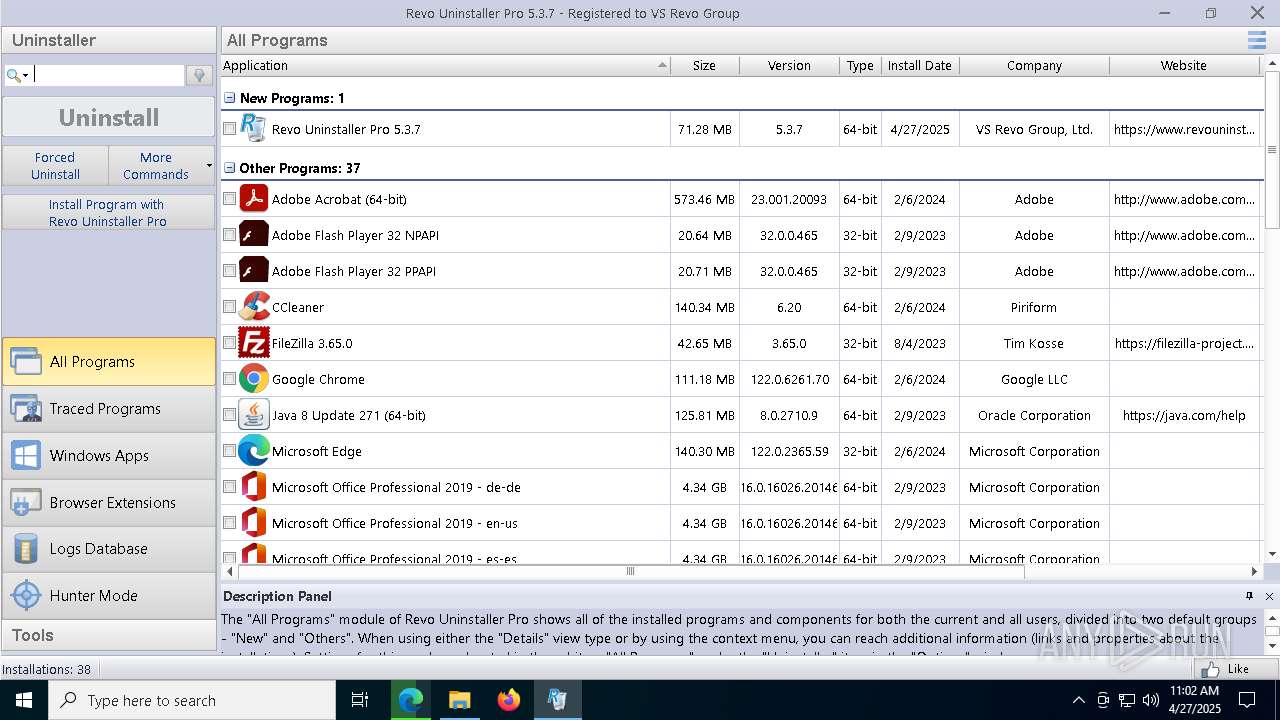Image resolution: width=1280 pixels, height=720 pixels.
Task: Sort by the Application column header
Action: 445,65
